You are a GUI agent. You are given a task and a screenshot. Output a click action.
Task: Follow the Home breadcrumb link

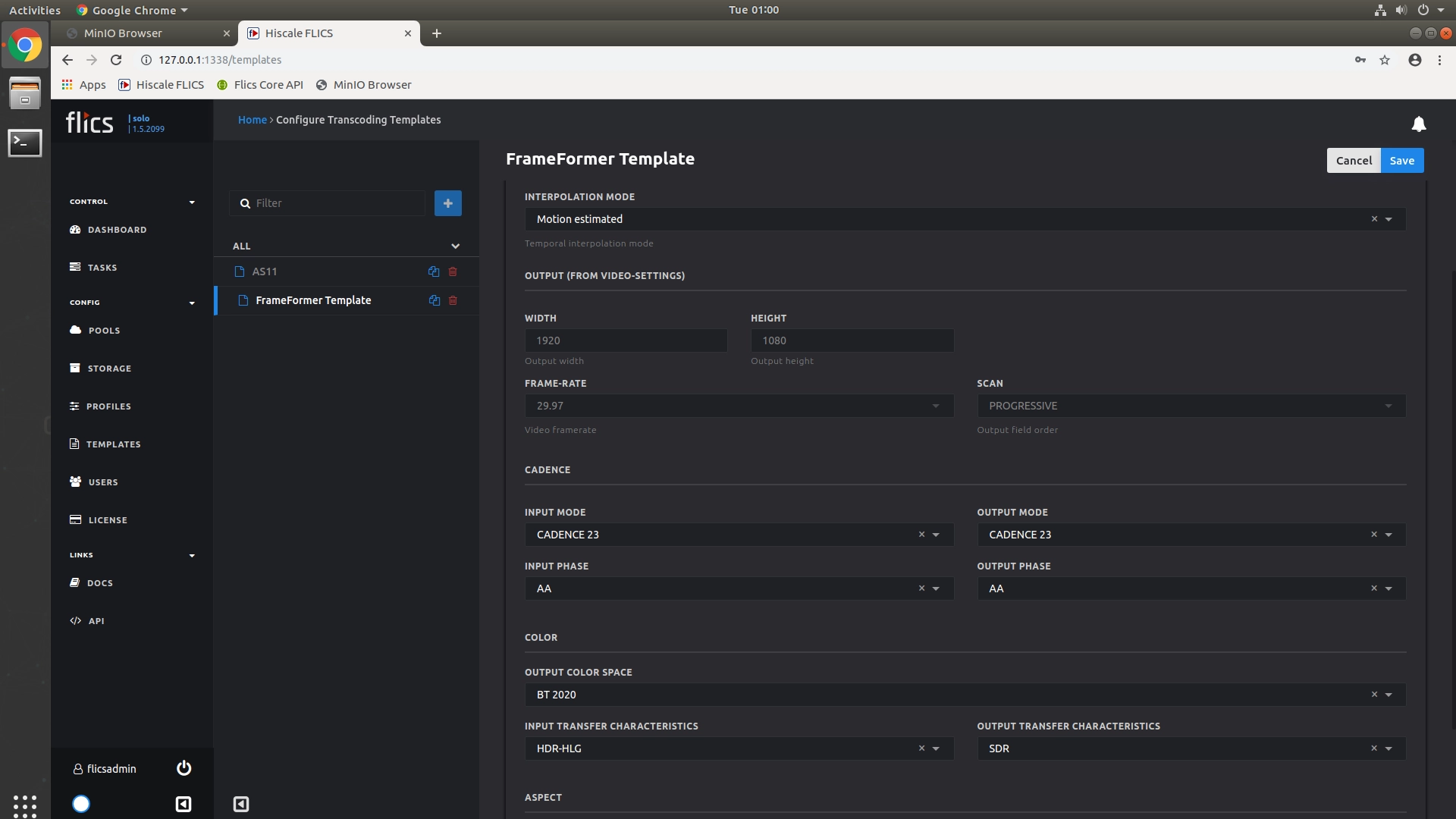tap(252, 120)
